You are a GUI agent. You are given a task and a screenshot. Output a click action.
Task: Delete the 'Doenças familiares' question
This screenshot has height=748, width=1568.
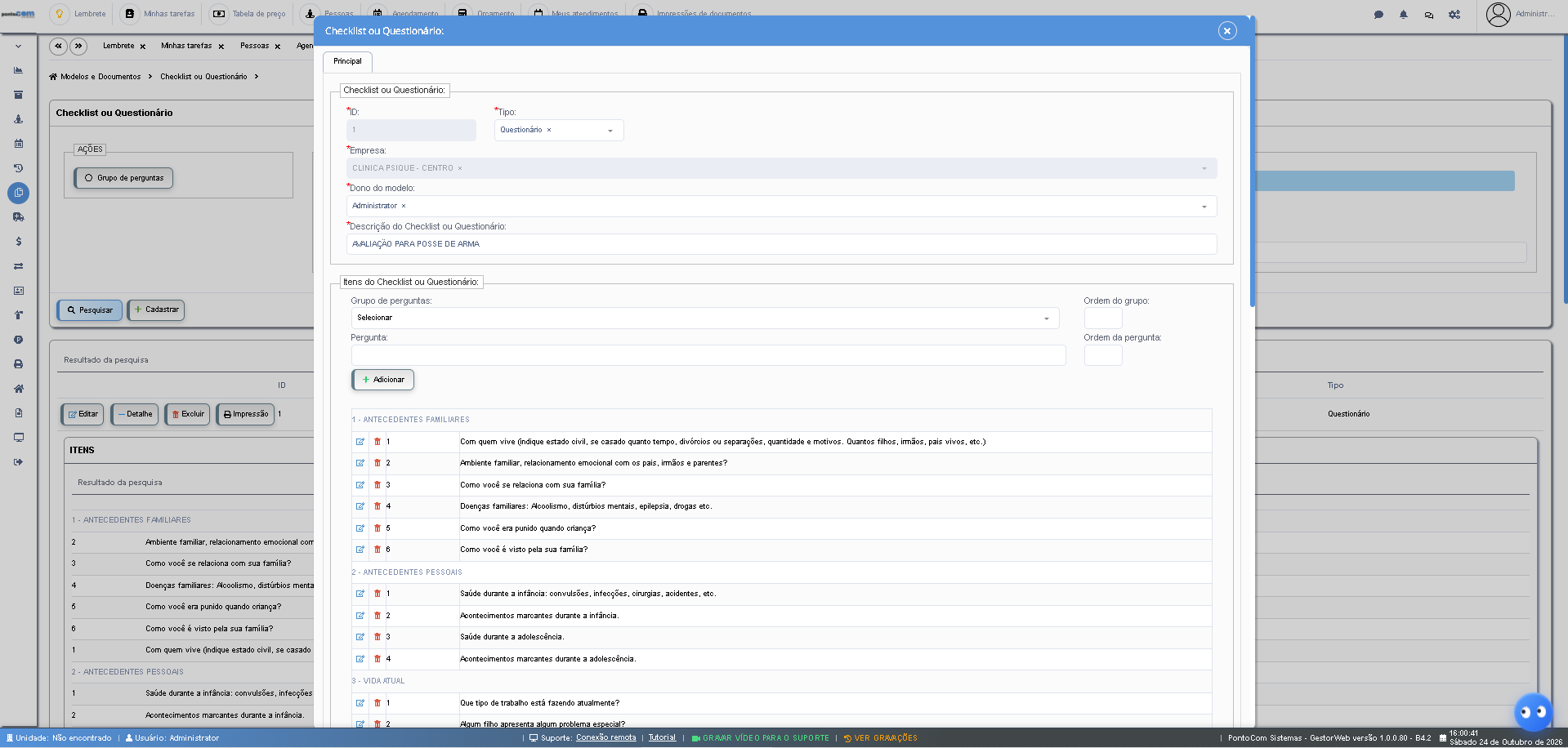coord(377,506)
